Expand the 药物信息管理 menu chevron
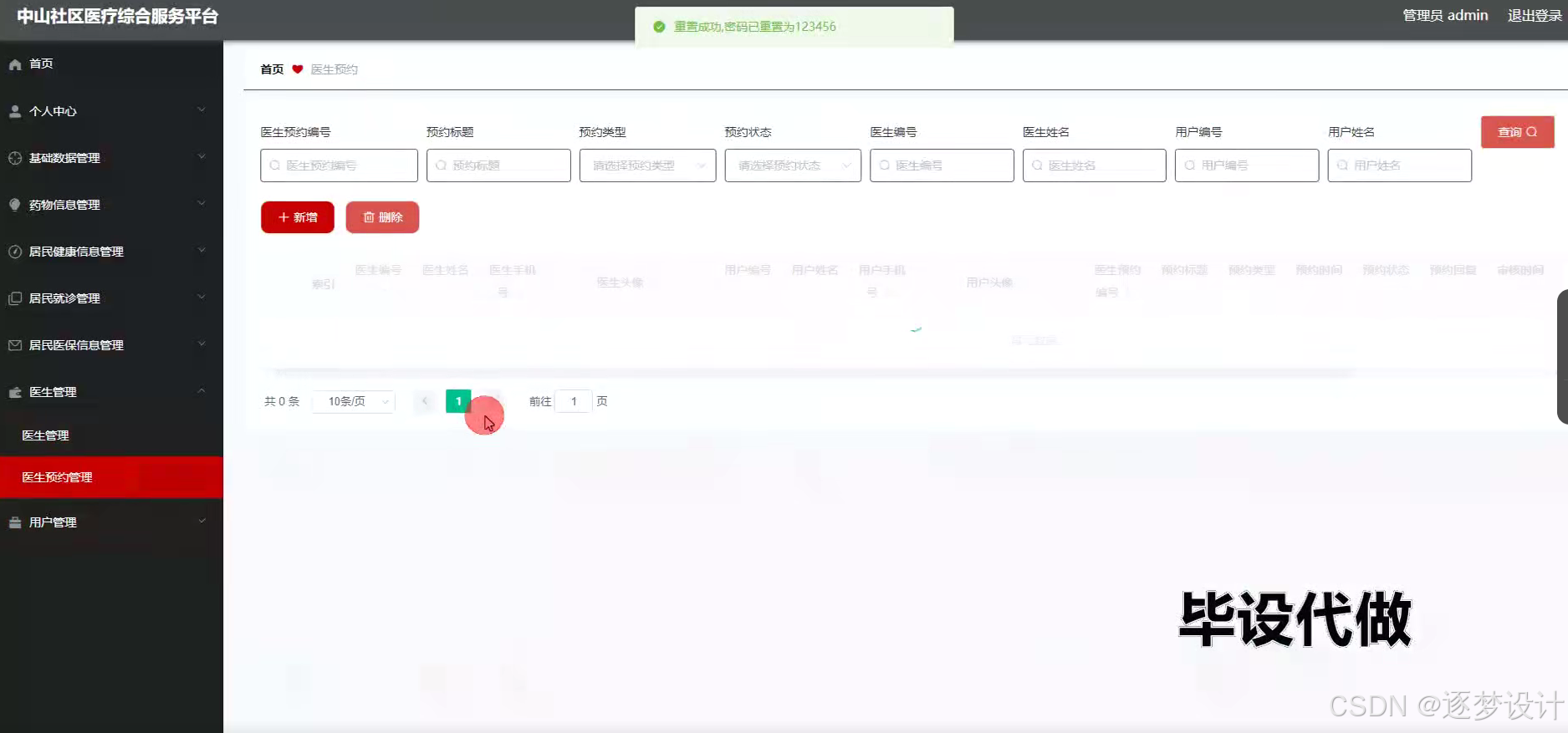Image resolution: width=1568 pixels, height=733 pixels. click(202, 204)
